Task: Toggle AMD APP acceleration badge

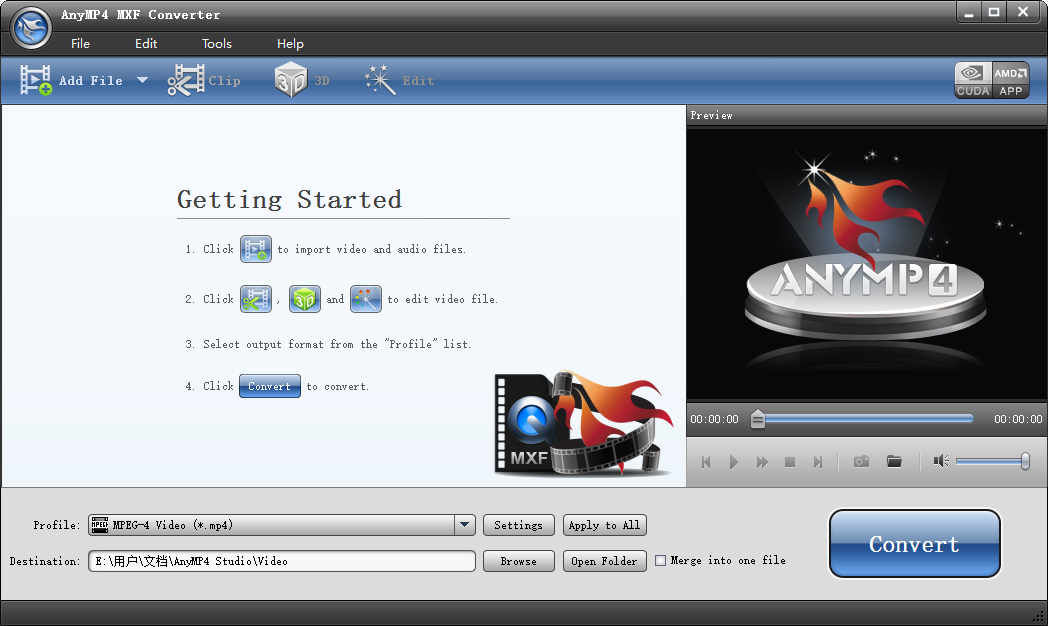Action: point(1010,80)
